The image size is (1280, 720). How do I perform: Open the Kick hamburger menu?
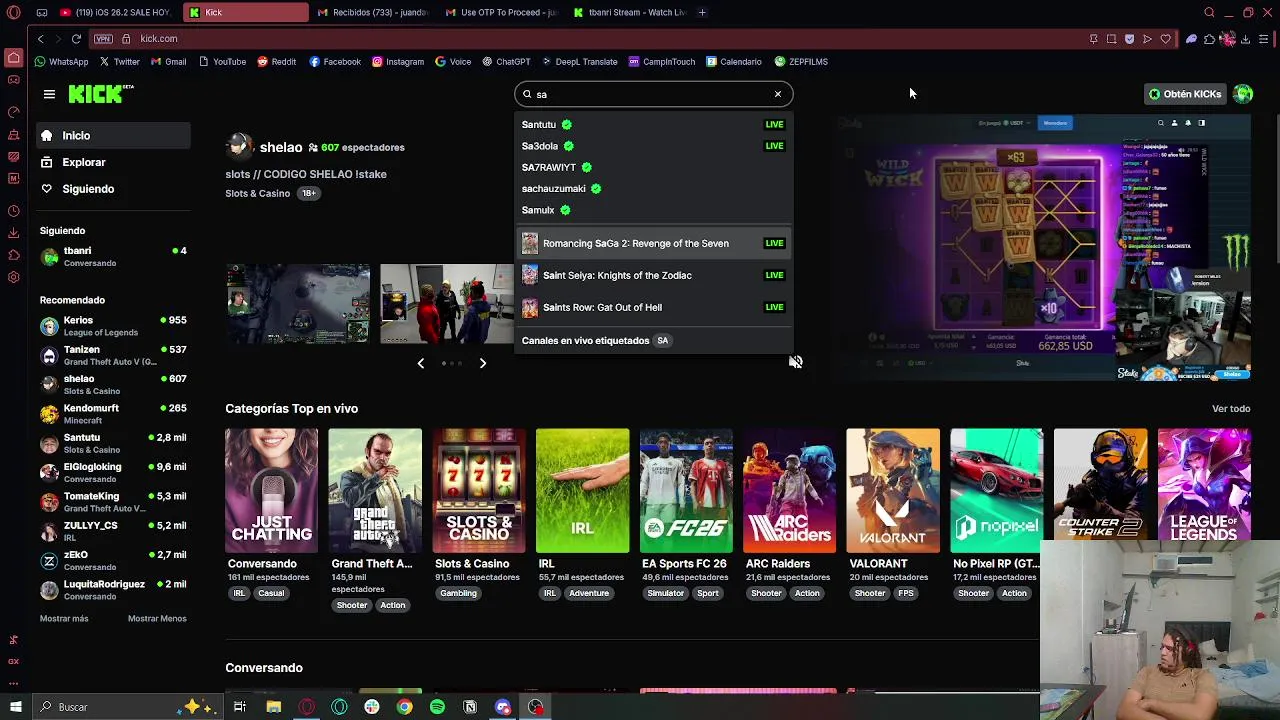pos(49,94)
